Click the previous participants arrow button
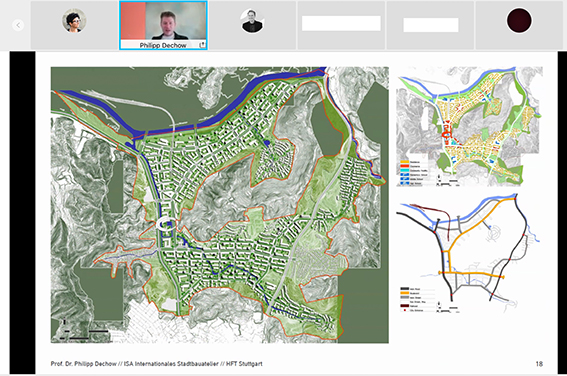This screenshot has width=567, height=376. click(18, 25)
